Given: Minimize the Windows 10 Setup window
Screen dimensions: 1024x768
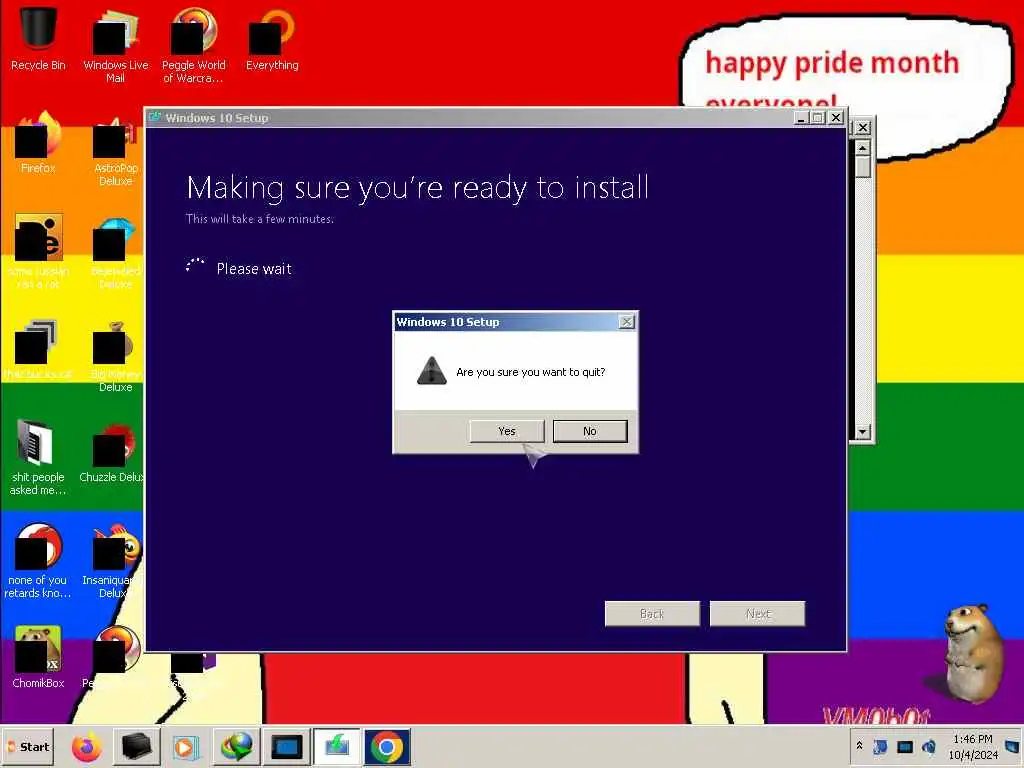Looking at the screenshot, I should click(801, 118).
